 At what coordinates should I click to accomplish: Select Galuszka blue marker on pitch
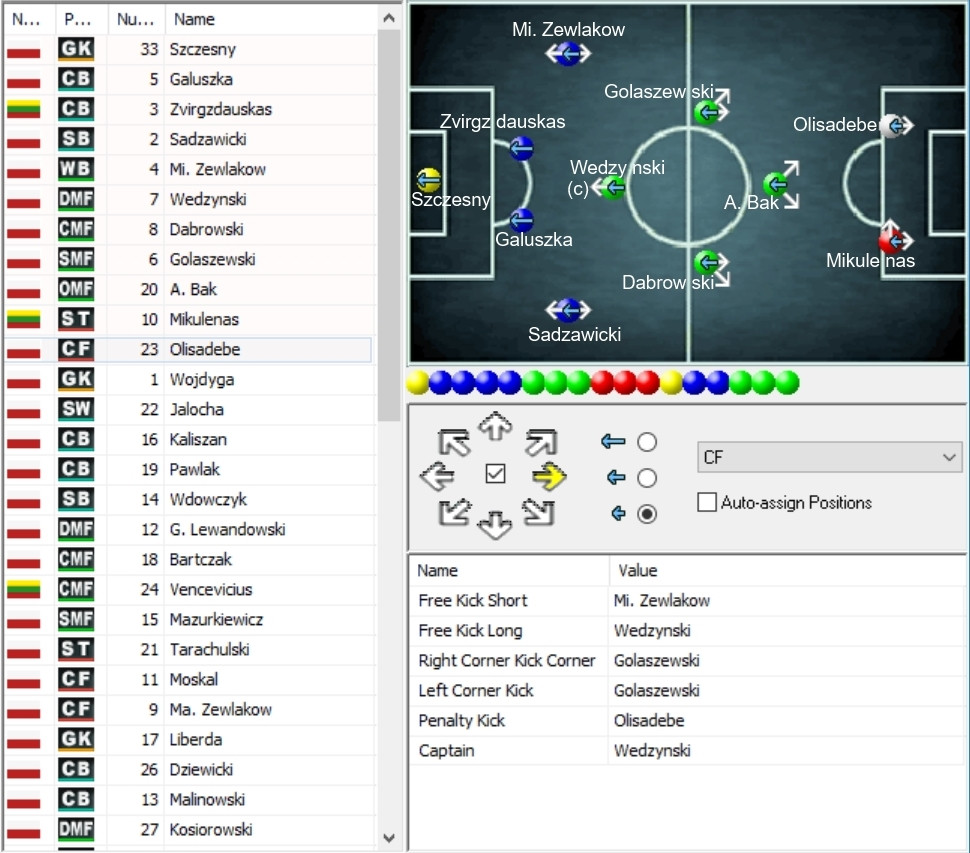click(x=521, y=220)
